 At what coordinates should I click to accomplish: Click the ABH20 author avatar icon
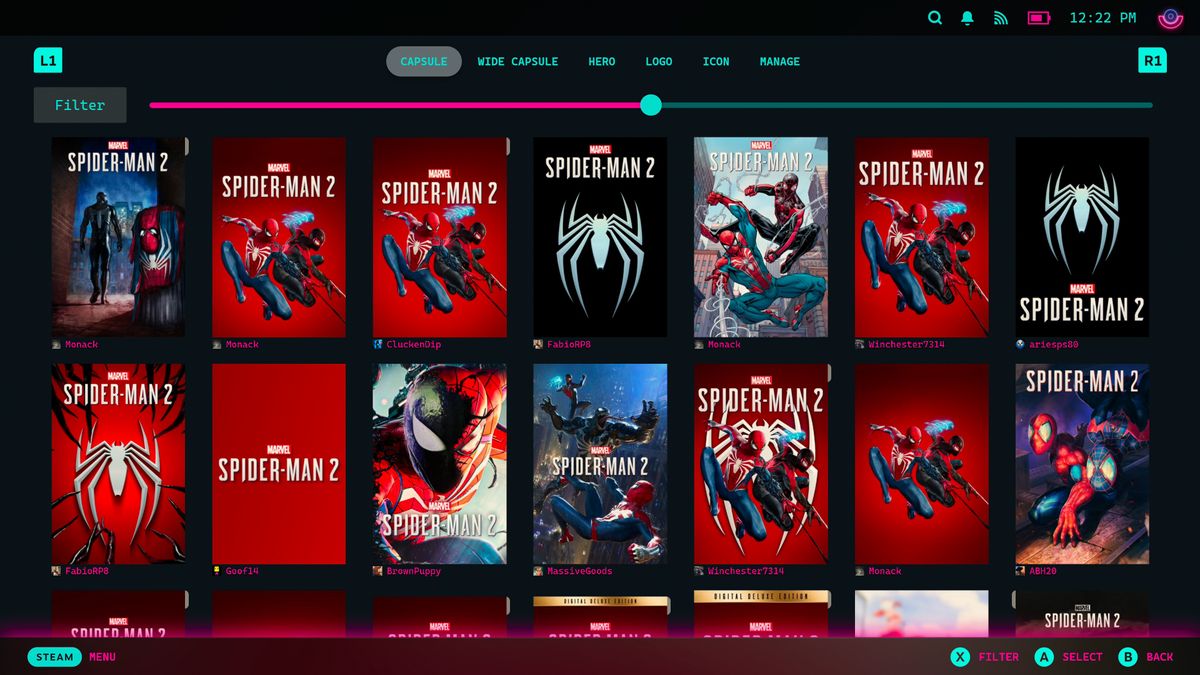click(x=1020, y=571)
